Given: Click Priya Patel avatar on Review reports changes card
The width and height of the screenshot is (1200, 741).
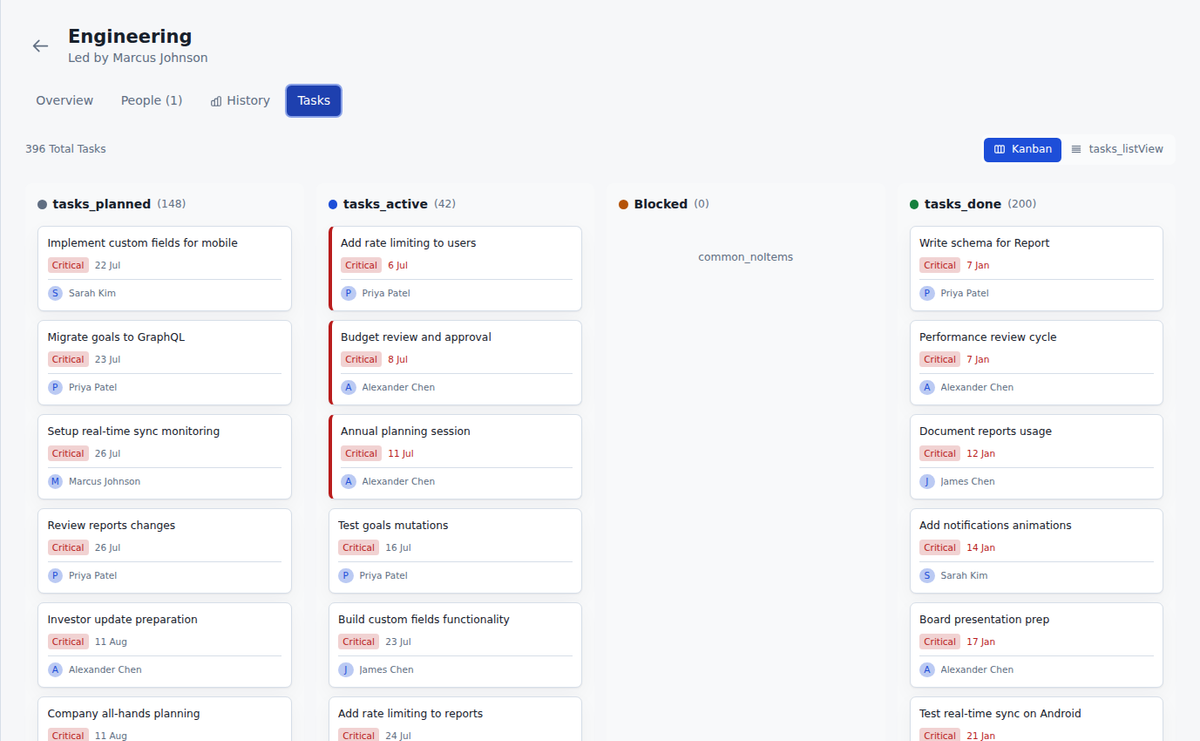Looking at the screenshot, I should pyautogui.click(x=56, y=575).
